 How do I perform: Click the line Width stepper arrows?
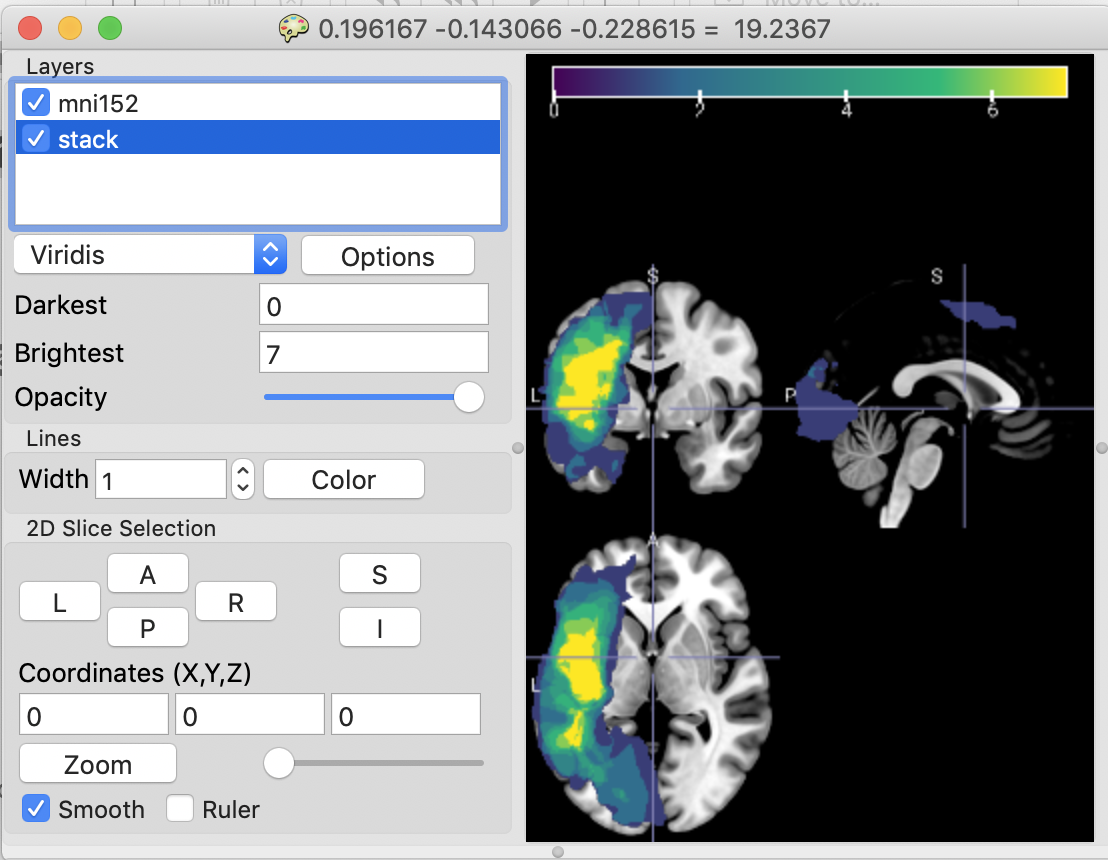(242, 480)
